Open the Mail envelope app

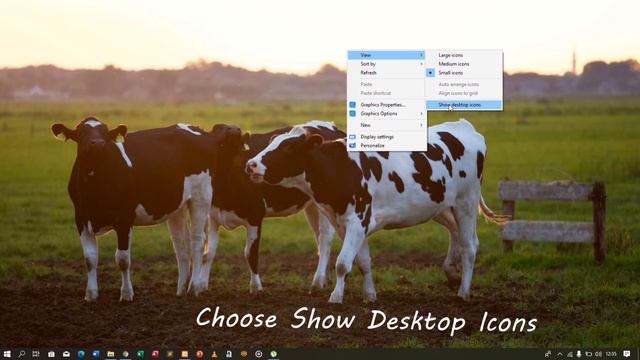66,354
